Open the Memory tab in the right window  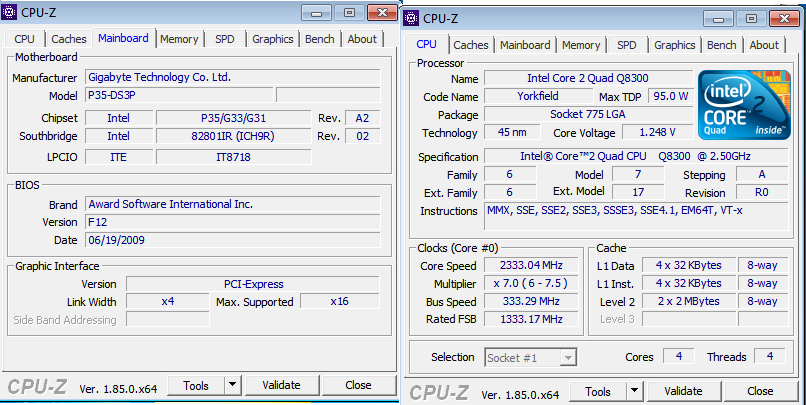[581, 45]
